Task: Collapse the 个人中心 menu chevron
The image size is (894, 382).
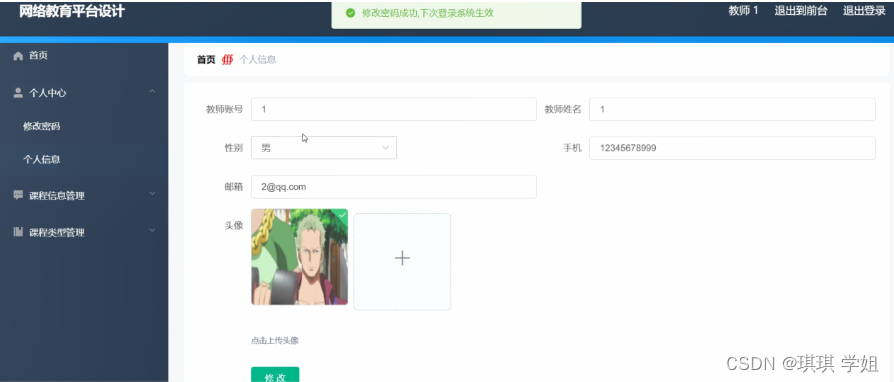Action: coord(152,91)
